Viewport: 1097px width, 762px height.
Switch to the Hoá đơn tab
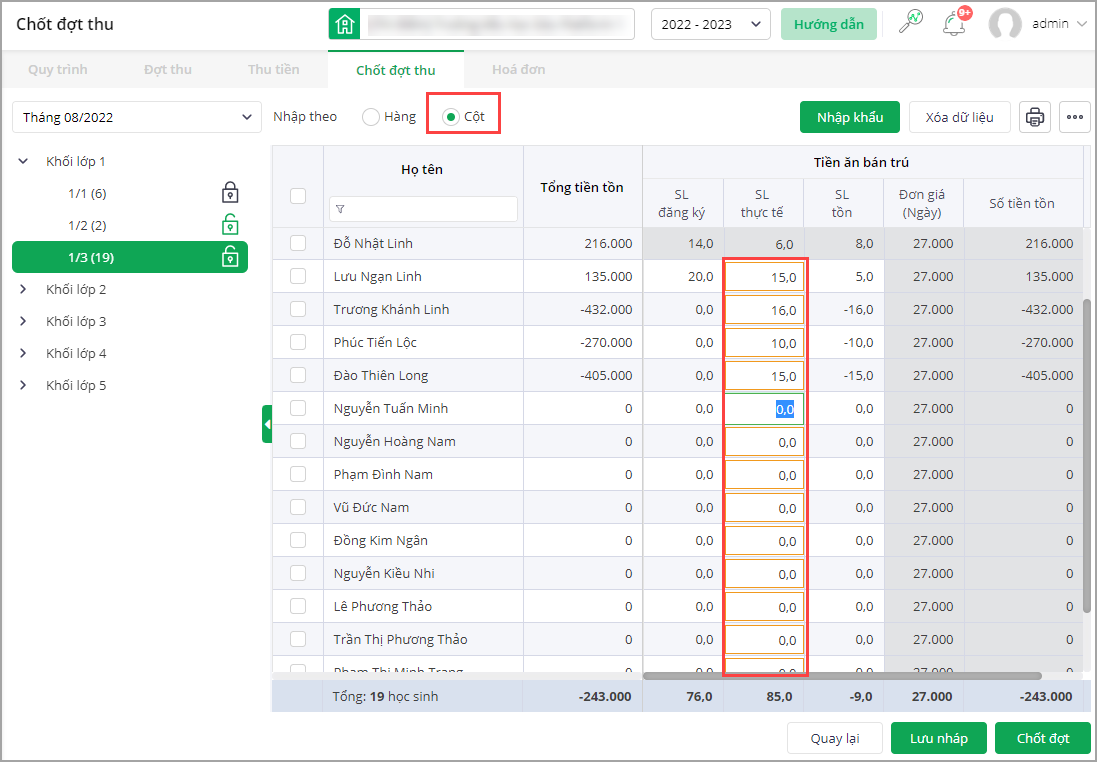point(518,70)
